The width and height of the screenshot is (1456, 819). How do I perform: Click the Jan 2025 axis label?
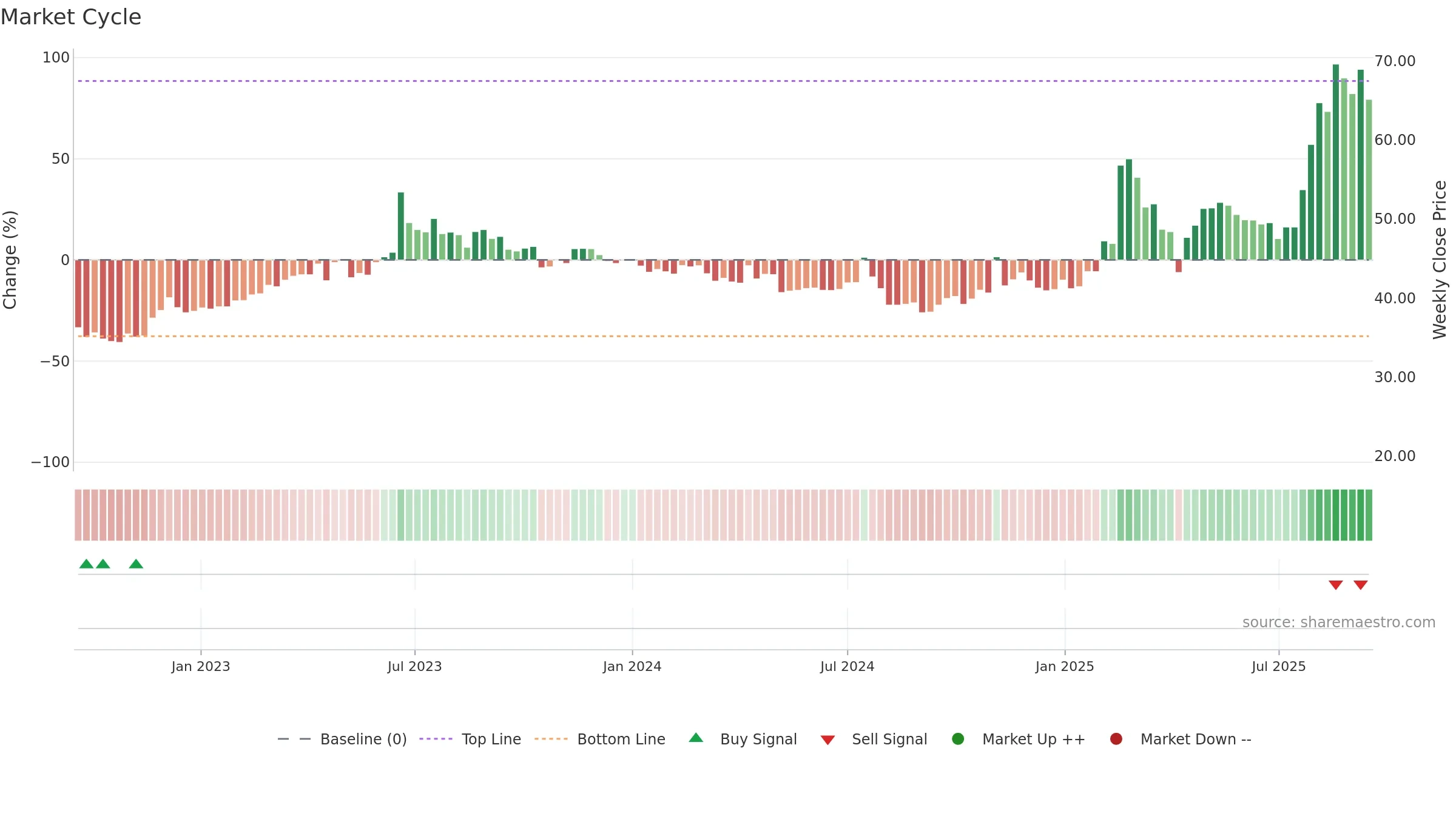[1065, 667]
